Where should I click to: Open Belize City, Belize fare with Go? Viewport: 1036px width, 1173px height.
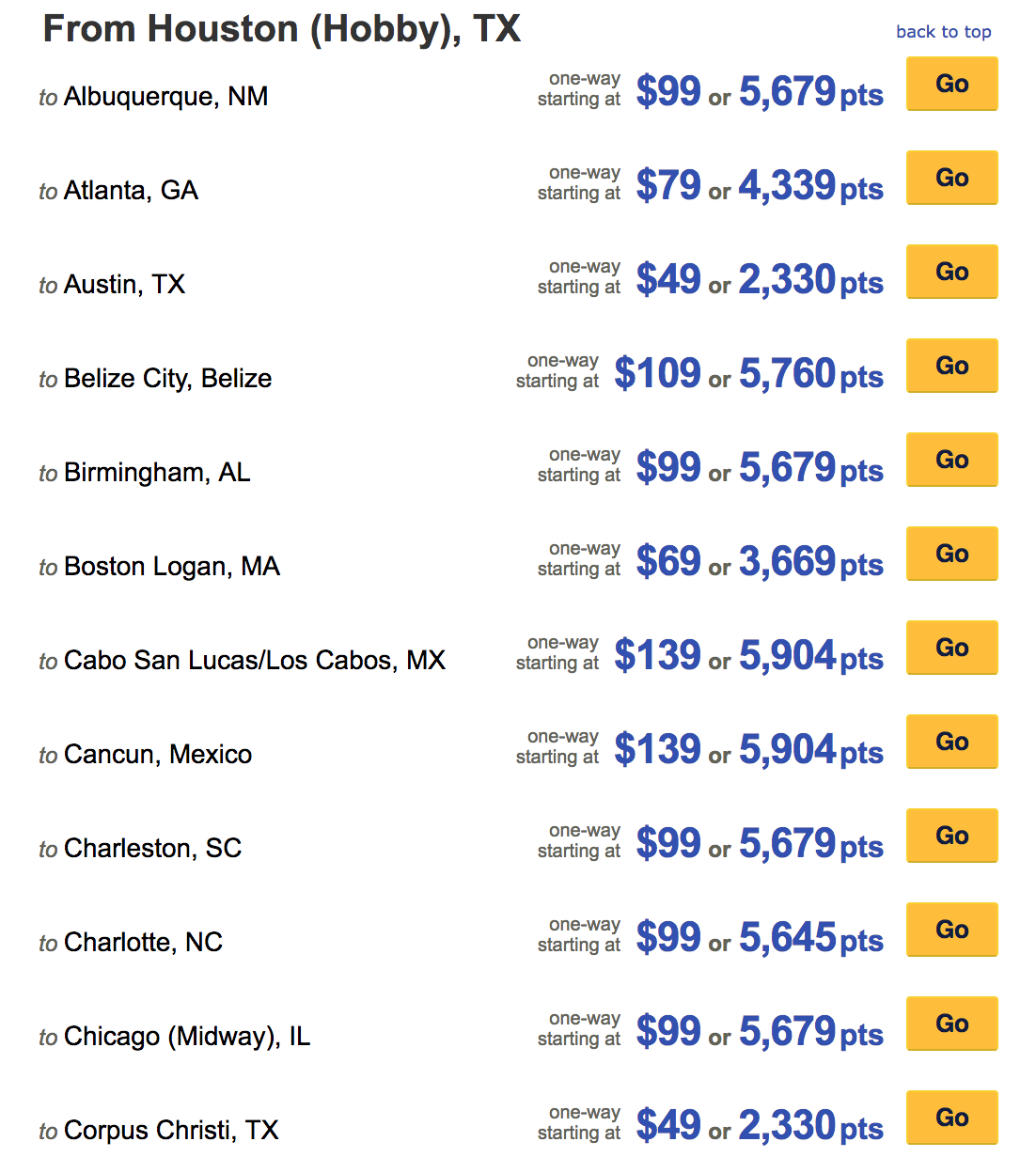coord(951,366)
